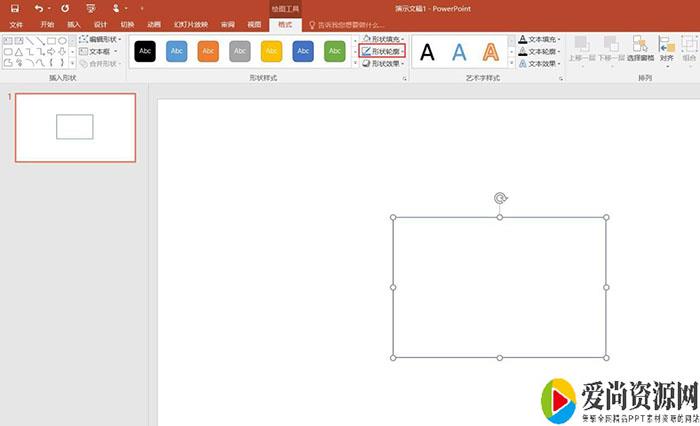
Task: Click the Align (对齐) objects icon
Action: tap(667, 48)
